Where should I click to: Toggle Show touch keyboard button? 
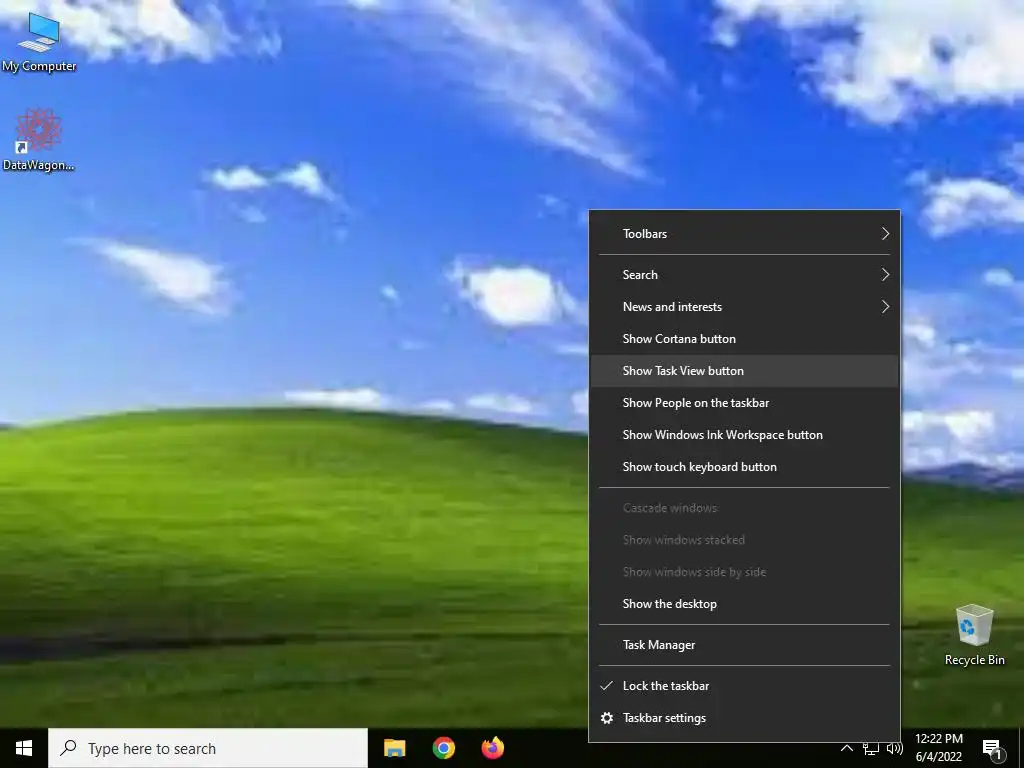click(744, 467)
